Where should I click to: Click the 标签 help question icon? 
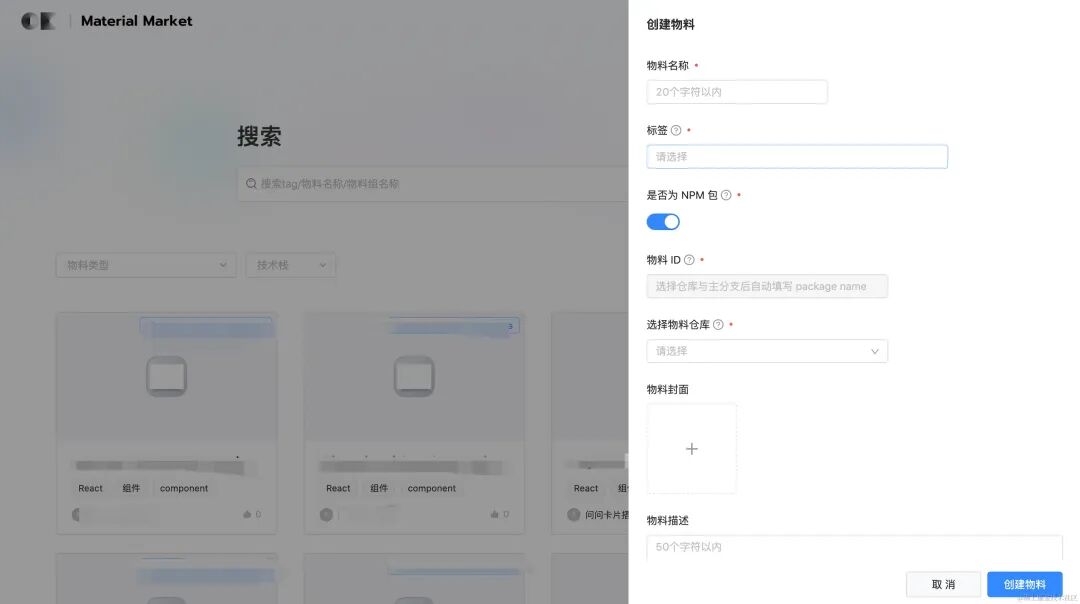676,130
